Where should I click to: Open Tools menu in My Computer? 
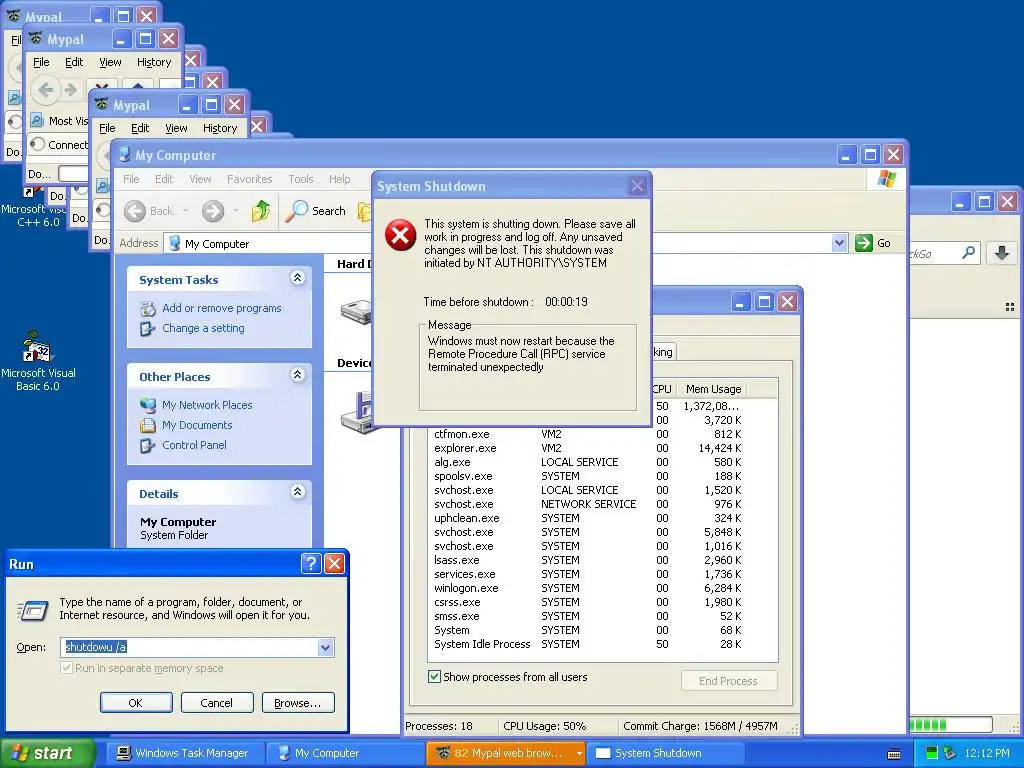point(301,179)
